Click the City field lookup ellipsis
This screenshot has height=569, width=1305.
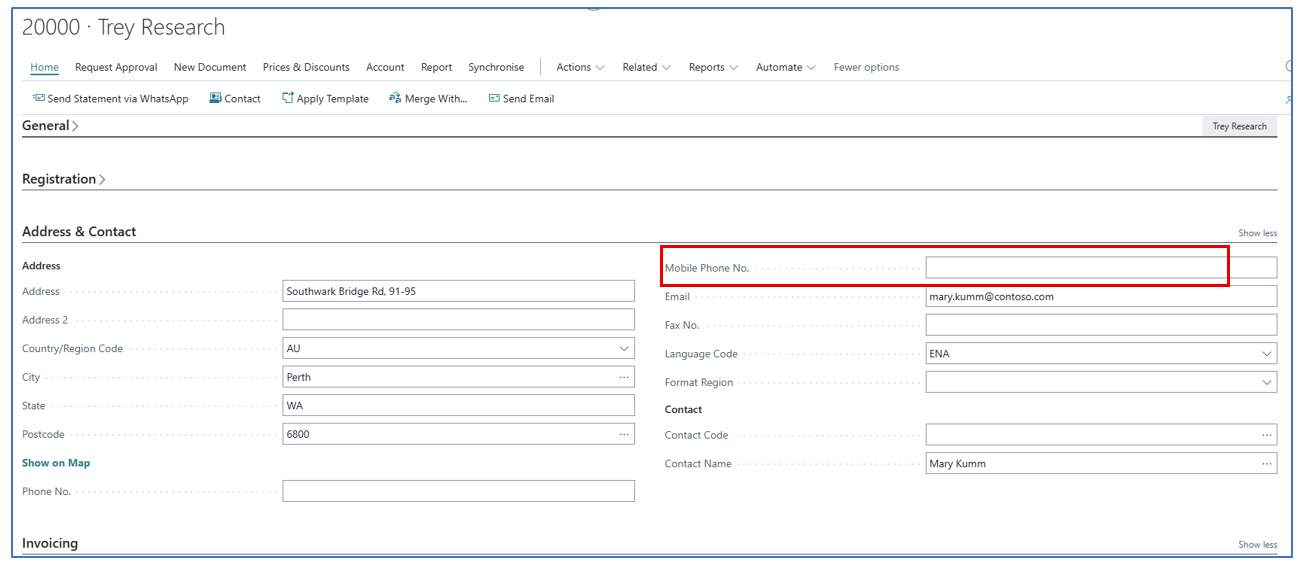pos(624,377)
